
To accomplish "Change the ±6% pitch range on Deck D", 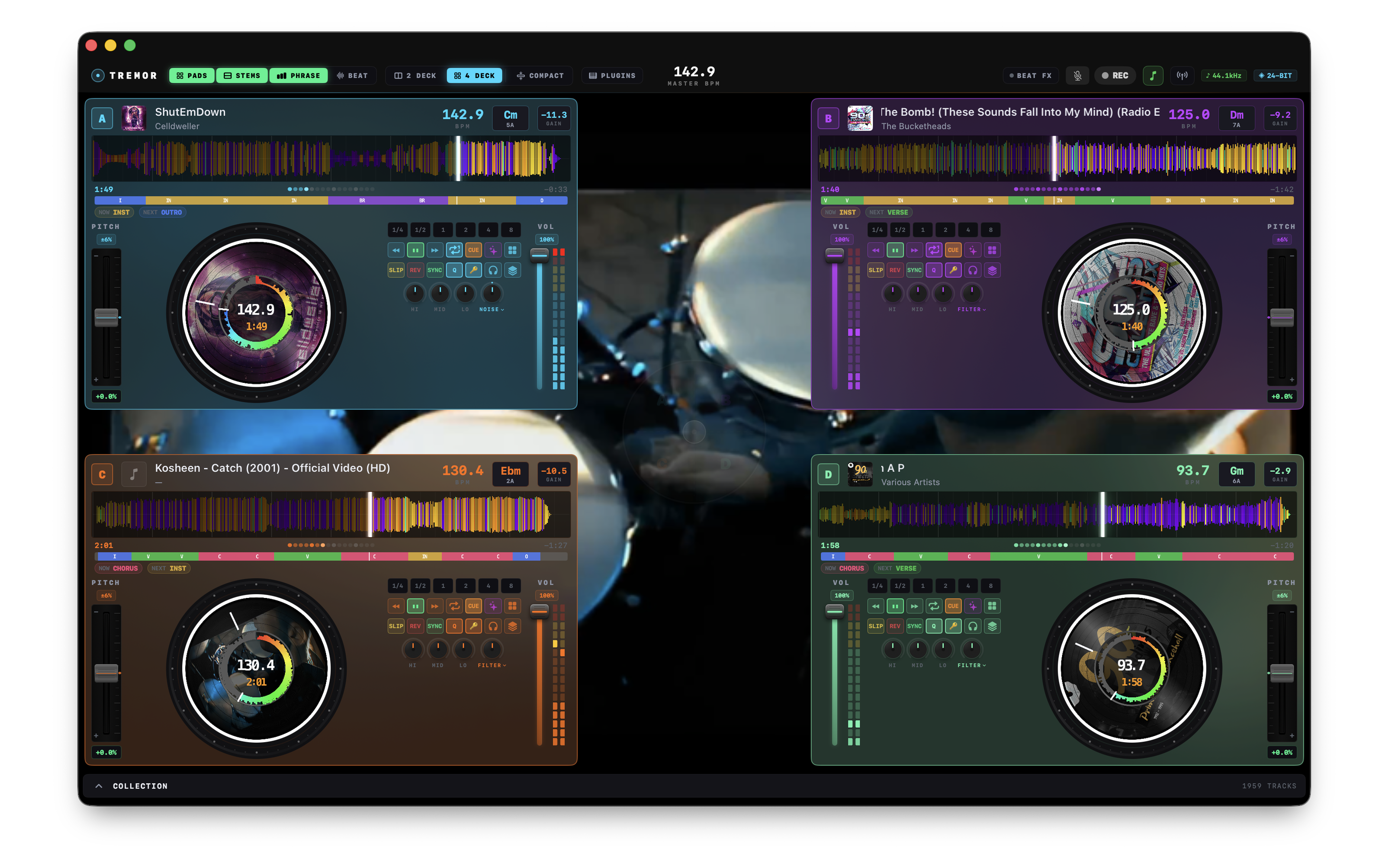I will (x=1281, y=596).
